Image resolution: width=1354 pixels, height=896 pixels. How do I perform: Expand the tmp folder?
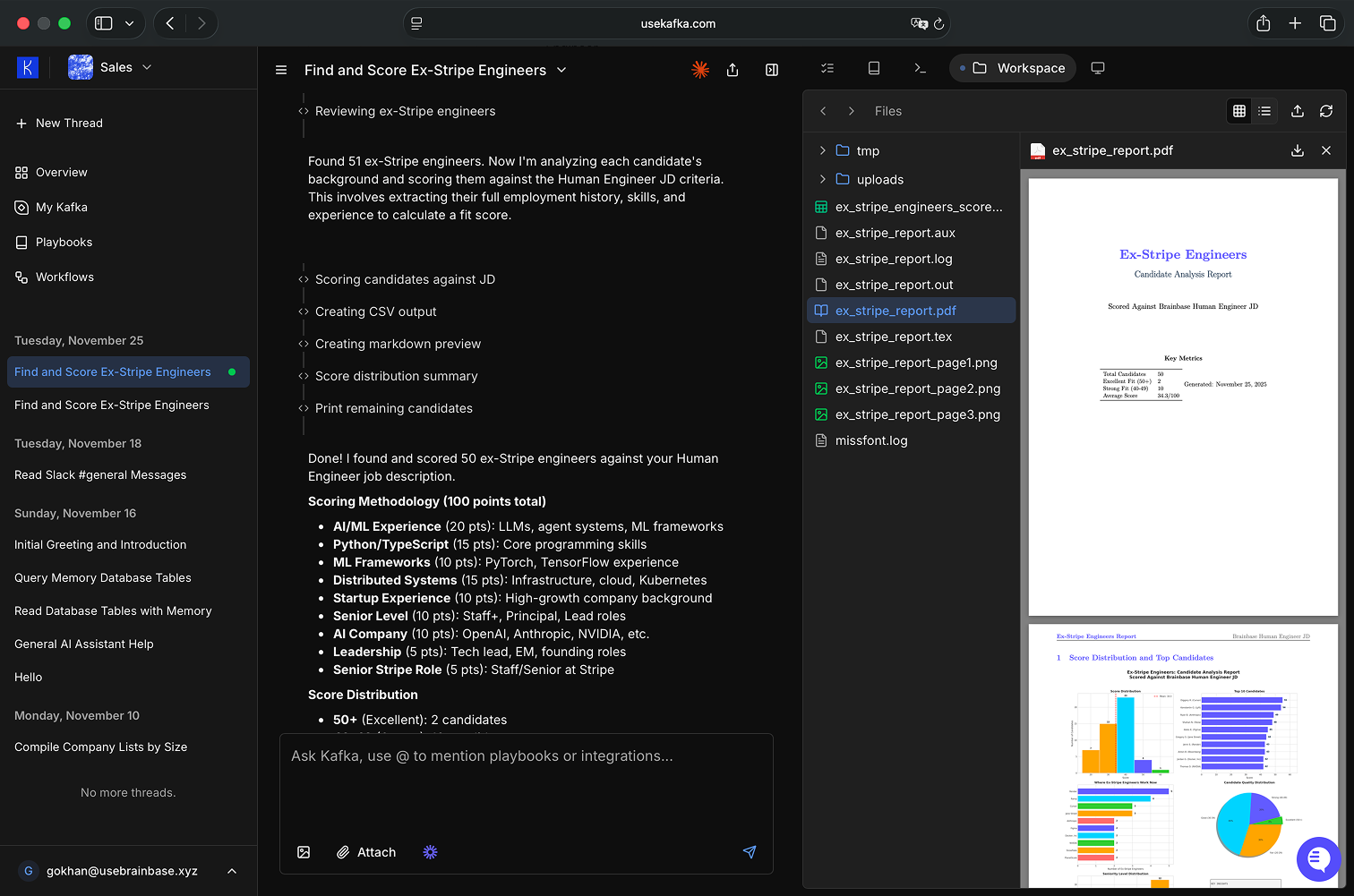tap(822, 150)
